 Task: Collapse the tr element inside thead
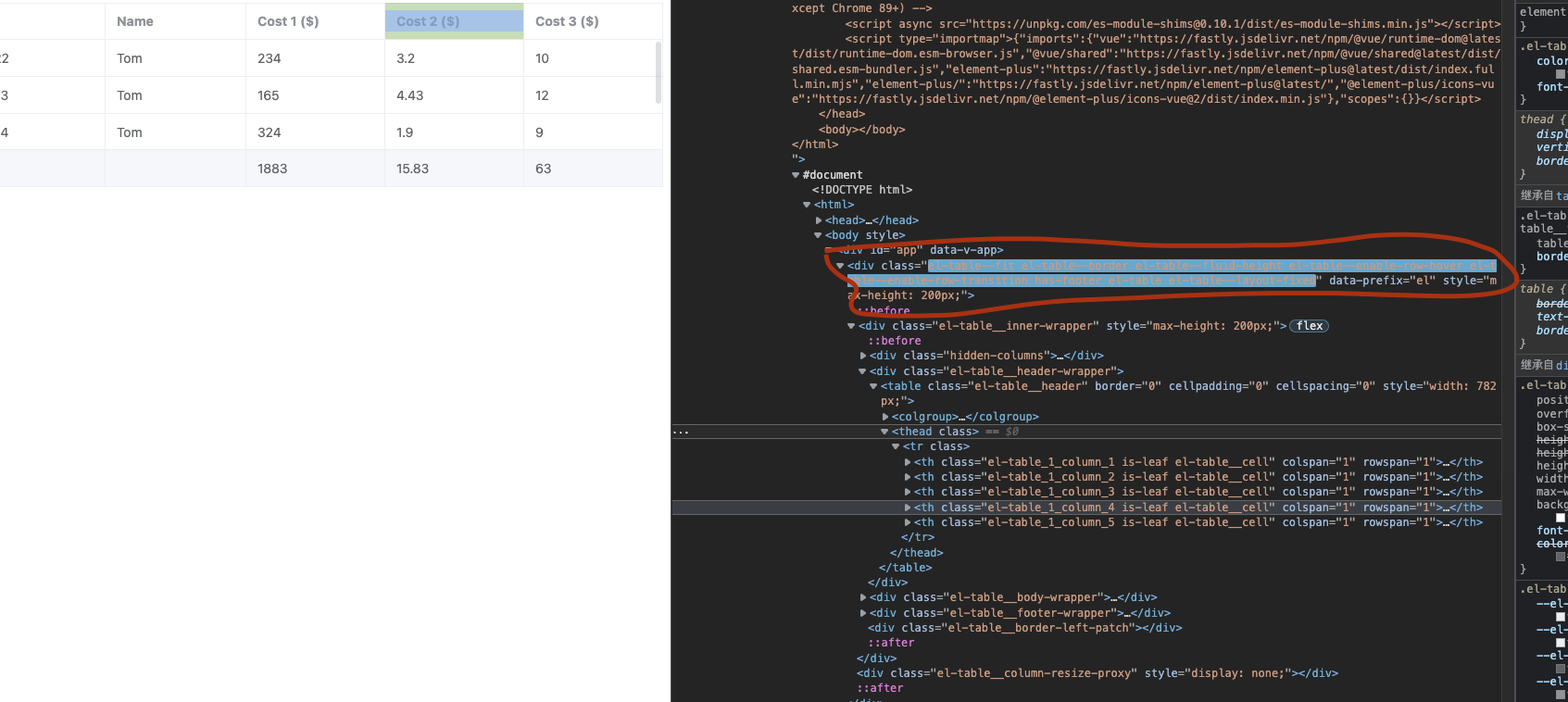(896, 446)
